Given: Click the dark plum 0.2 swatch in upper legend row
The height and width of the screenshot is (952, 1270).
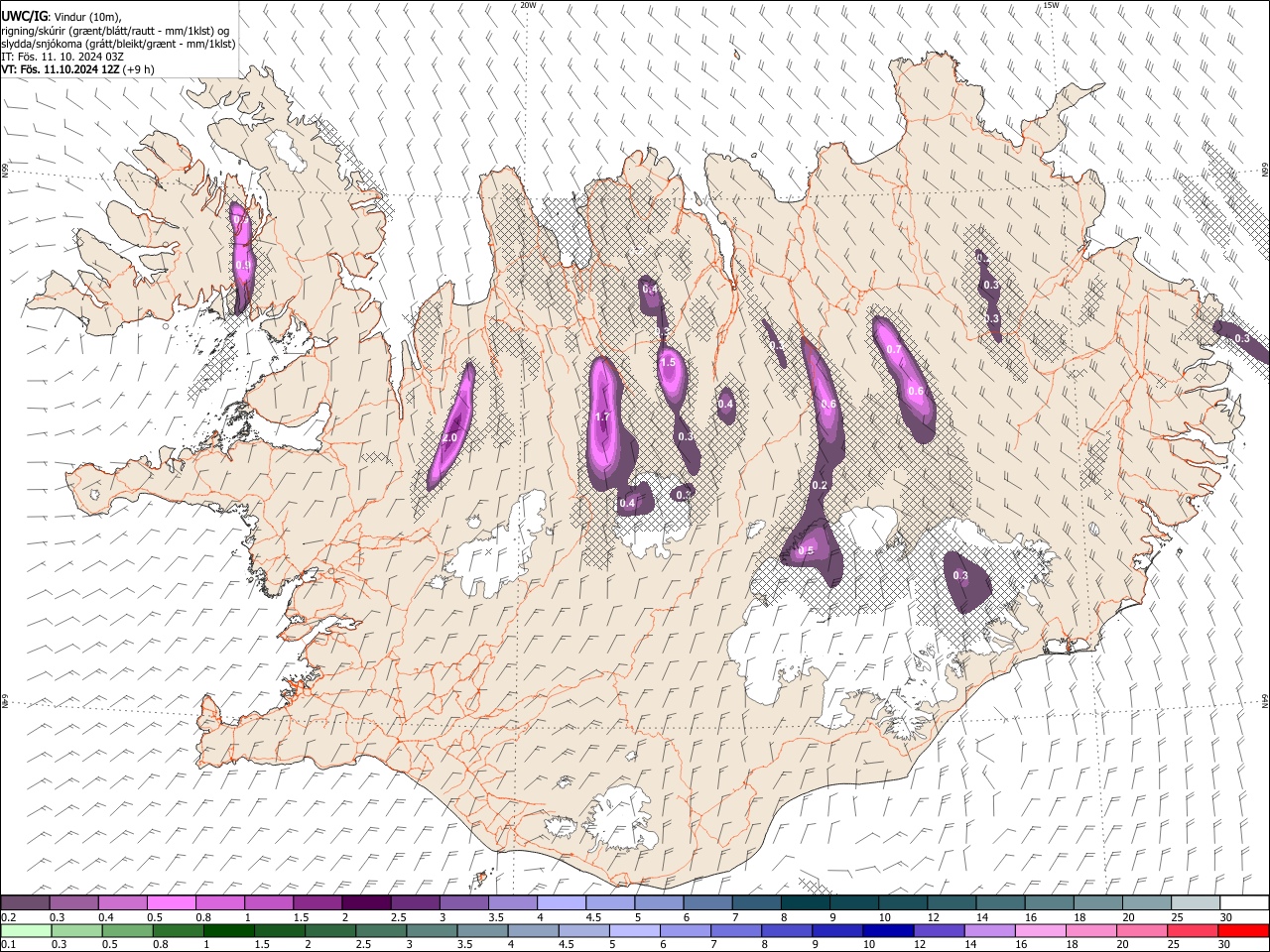Looking at the screenshot, I should point(26,902).
